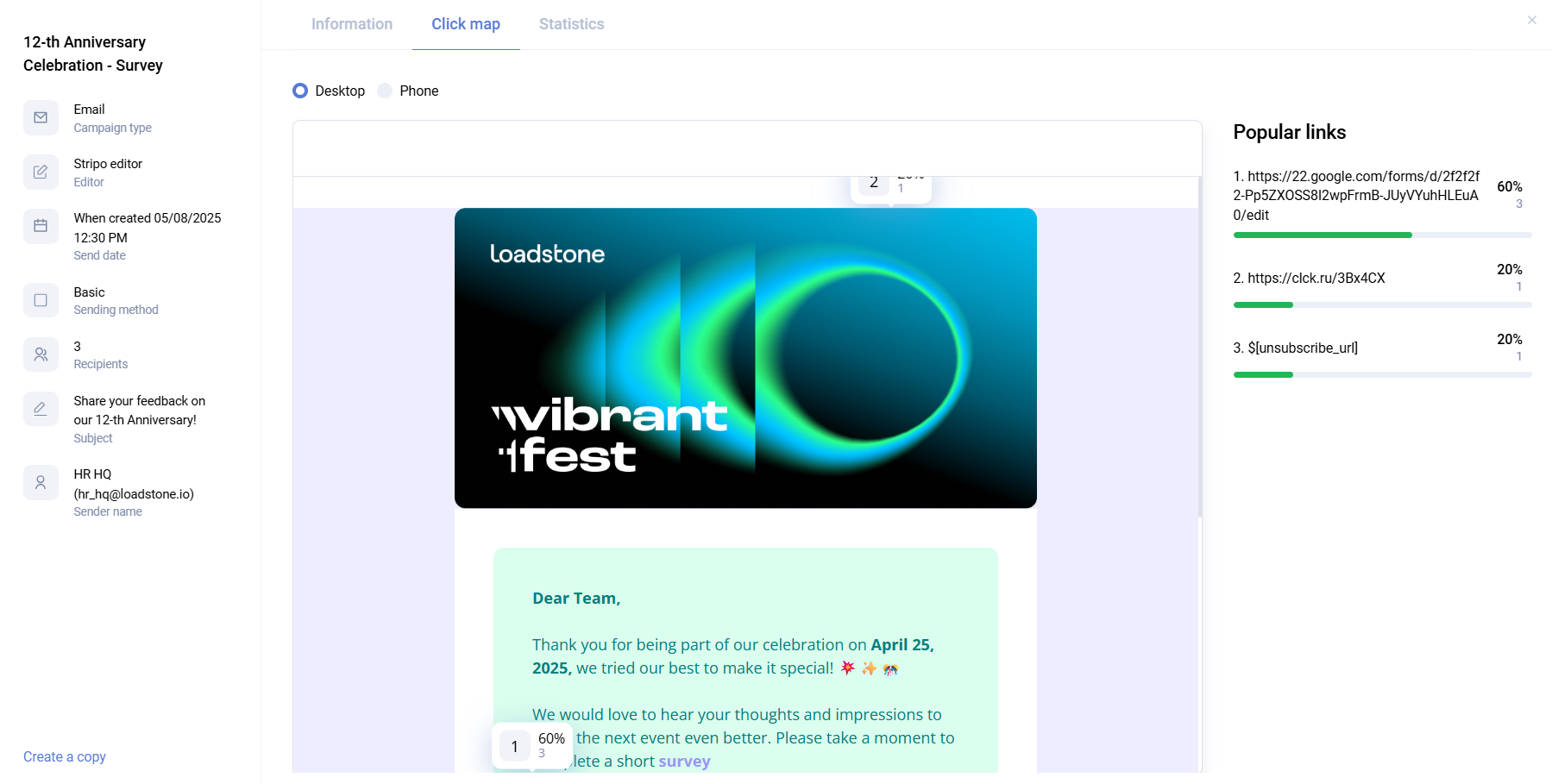The image size is (1552, 784).
Task: Open the Google Forms popular link
Action: pos(1355,196)
